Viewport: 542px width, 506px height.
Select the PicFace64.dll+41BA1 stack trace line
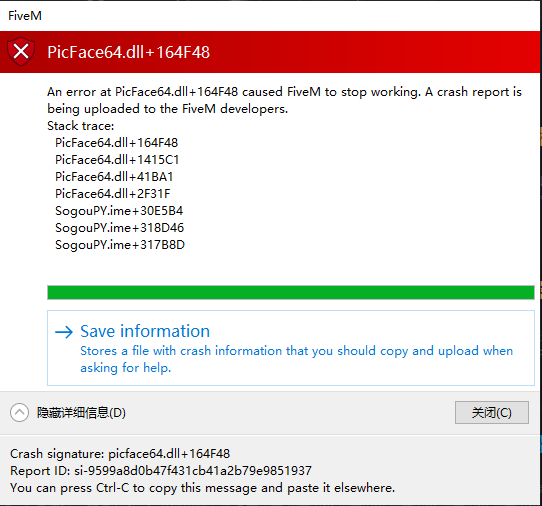(x=114, y=177)
